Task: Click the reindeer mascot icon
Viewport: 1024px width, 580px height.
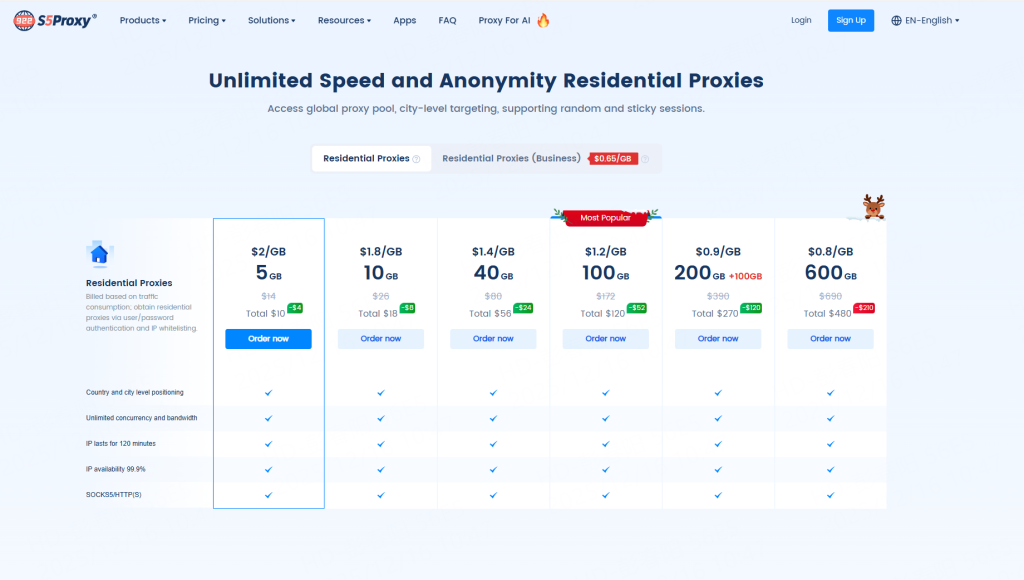Action: coord(874,206)
